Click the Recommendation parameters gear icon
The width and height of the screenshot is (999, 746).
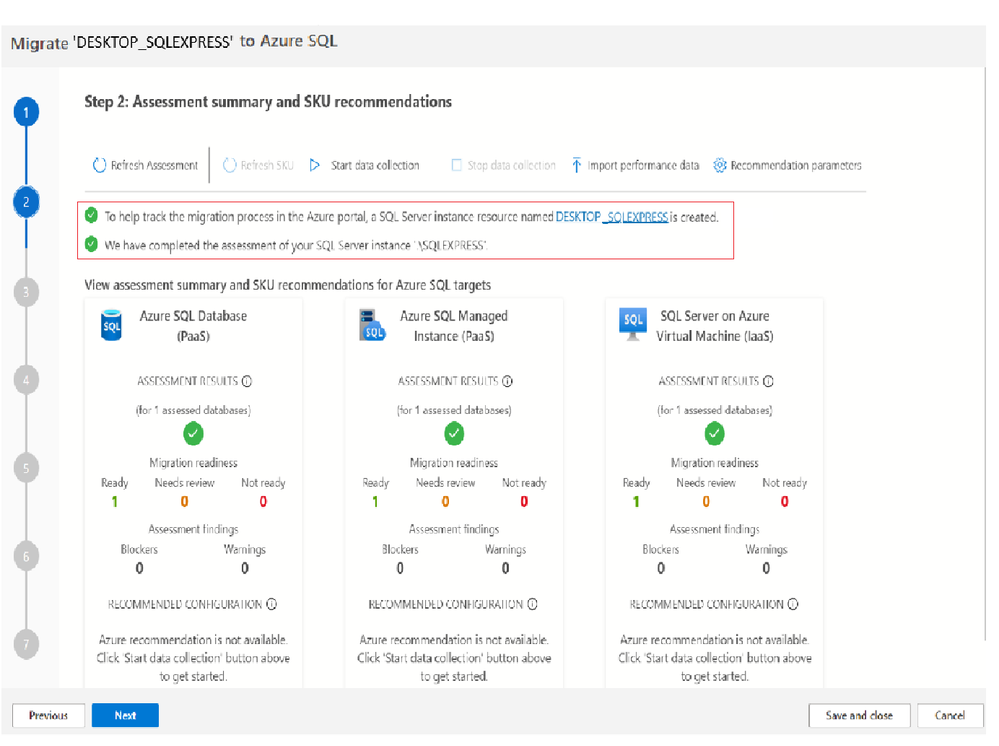pyautogui.click(x=720, y=166)
